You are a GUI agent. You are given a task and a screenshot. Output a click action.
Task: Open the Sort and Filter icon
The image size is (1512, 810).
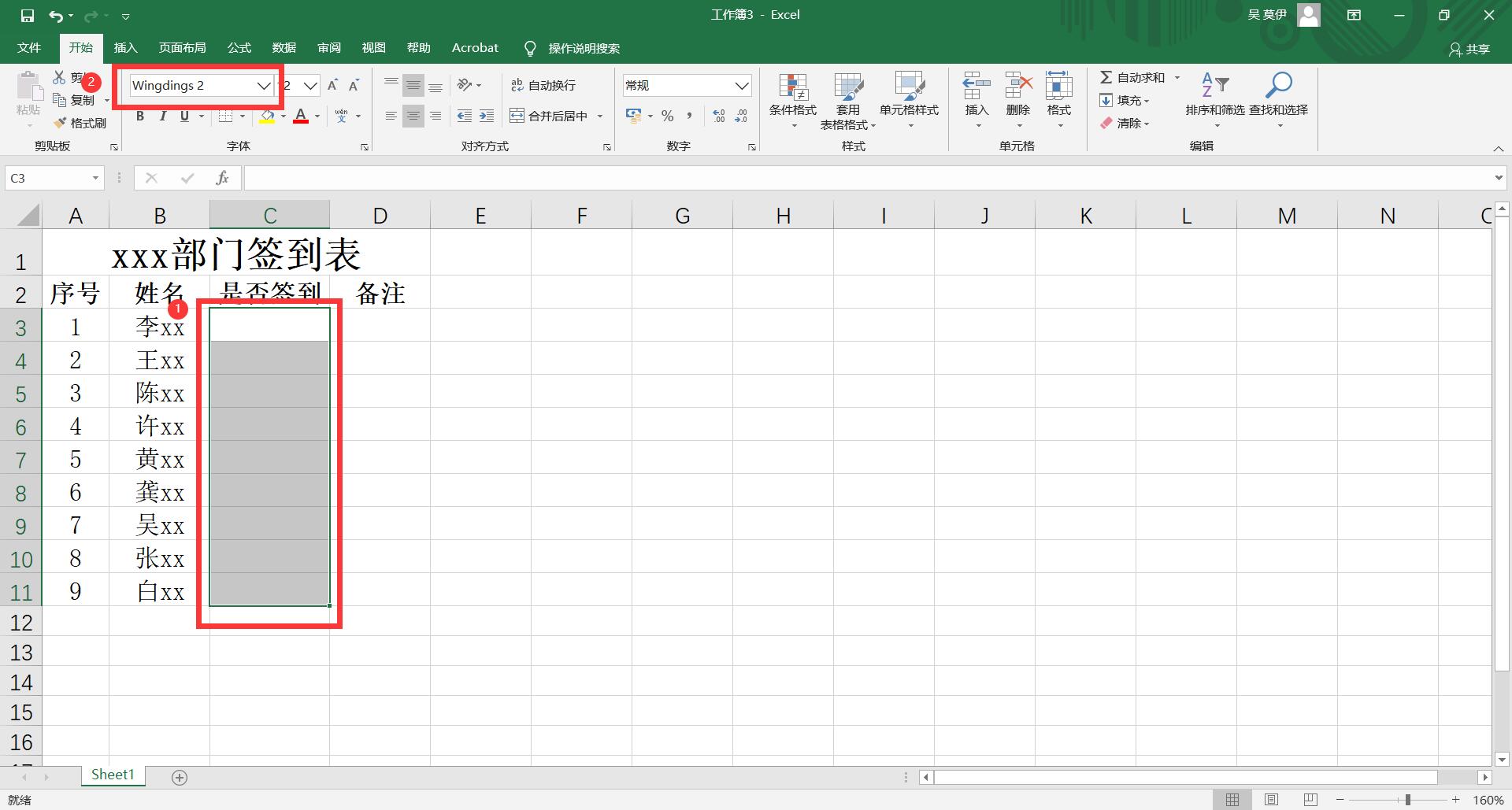pyautogui.click(x=1214, y=85)
